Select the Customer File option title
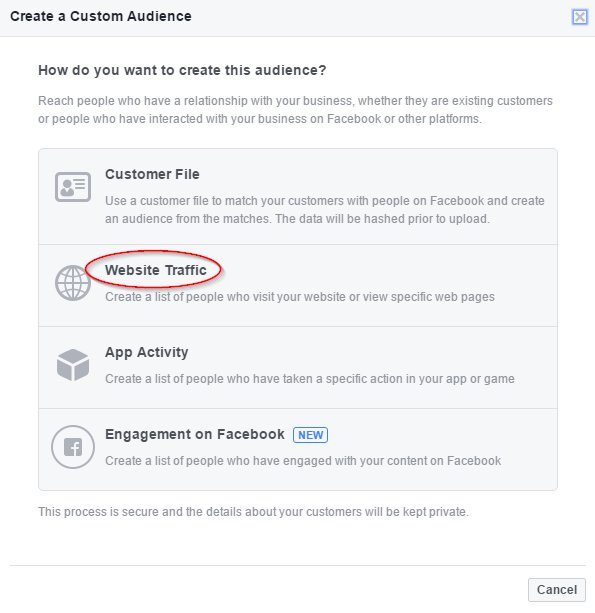The width and height of the screenshot is (595, 613). coord(152,174)
